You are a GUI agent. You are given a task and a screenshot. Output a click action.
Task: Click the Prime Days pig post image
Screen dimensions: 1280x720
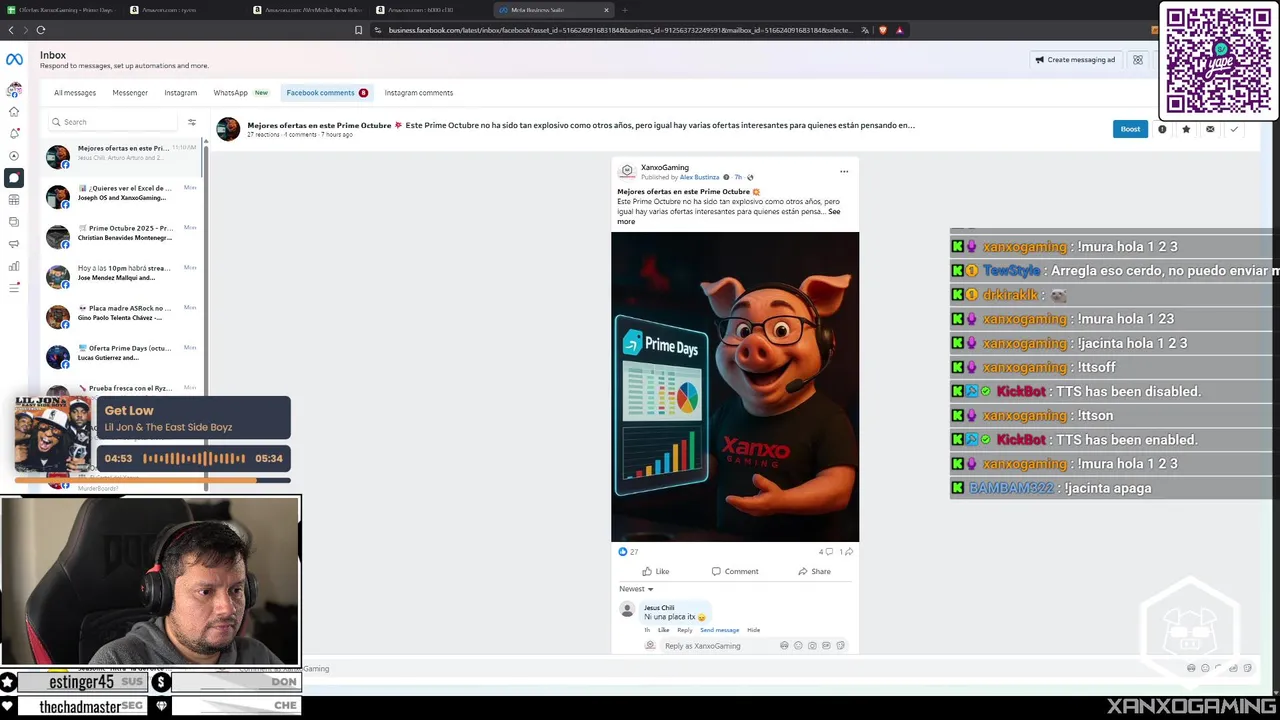735,387
